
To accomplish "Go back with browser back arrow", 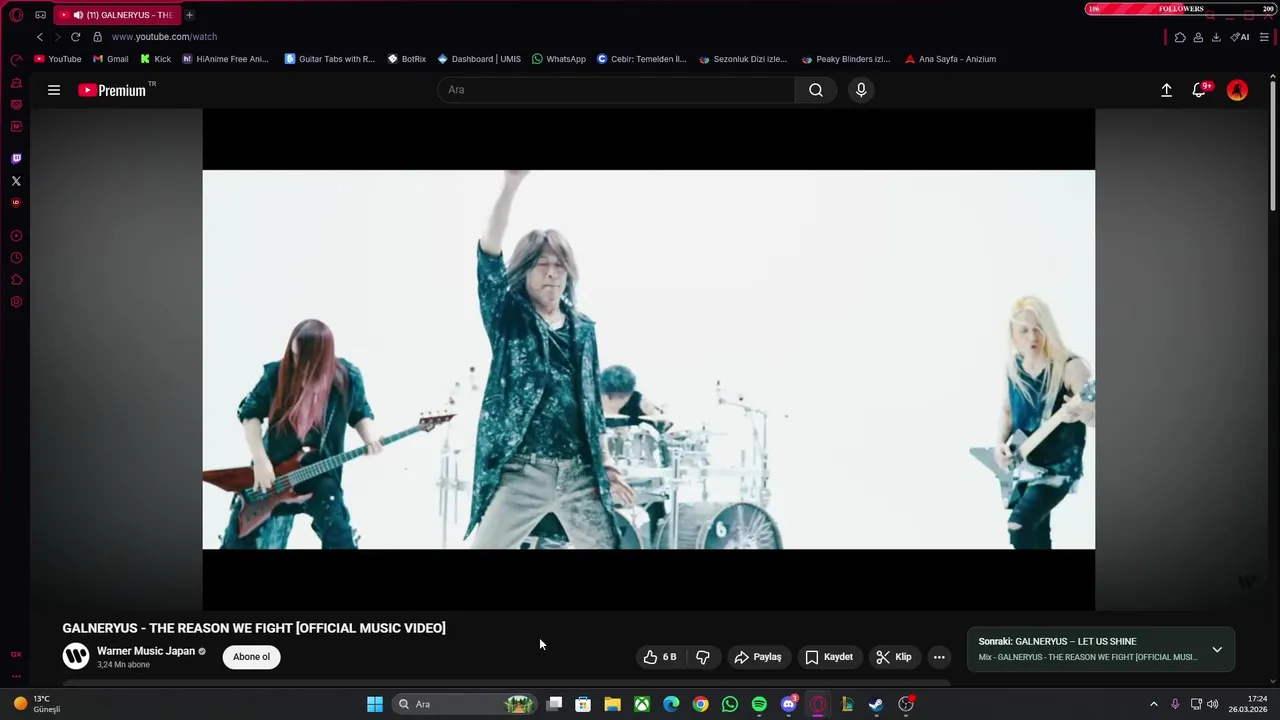I will coord(40,37).
